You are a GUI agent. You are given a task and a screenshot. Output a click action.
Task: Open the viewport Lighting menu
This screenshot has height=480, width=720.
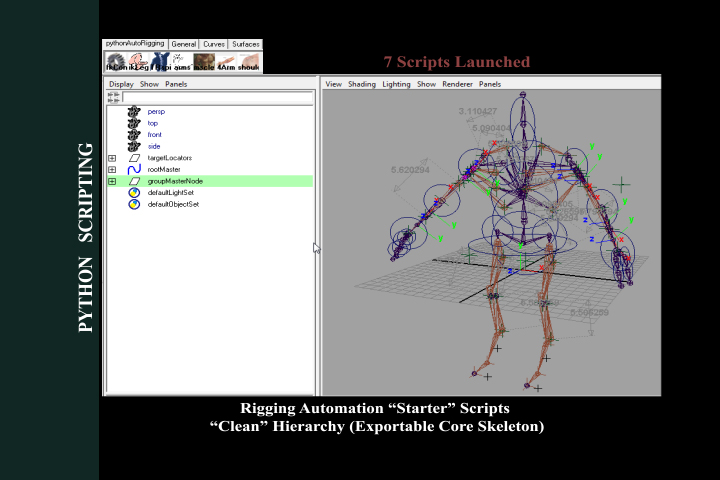coord(396,84)
